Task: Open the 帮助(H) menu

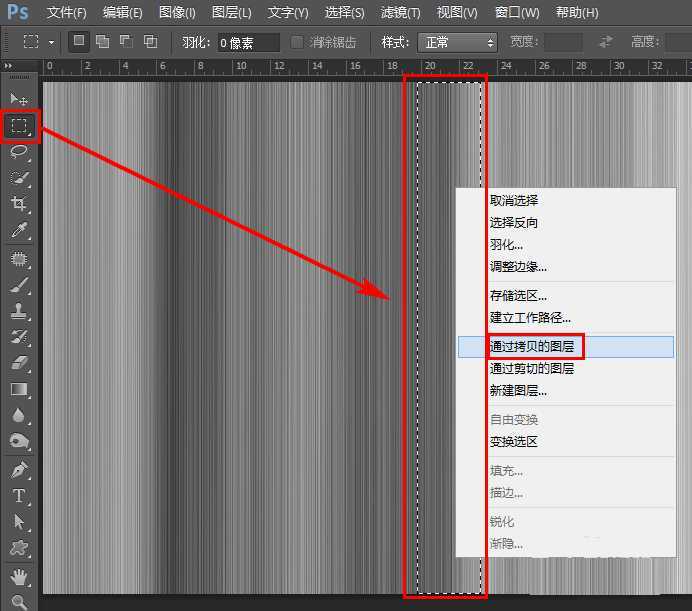Action: tap(577, 12)
